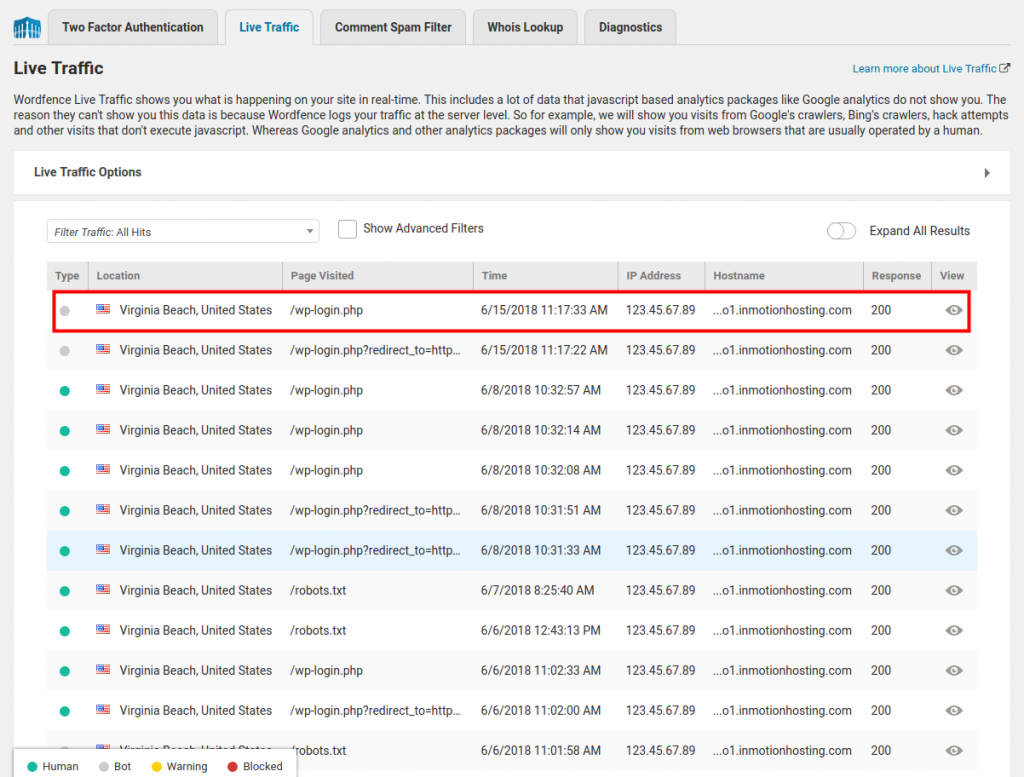The width and height of the screenshot is (1024, 777).
Task: Click gray bot dot in first row
Action: point(65,311)
